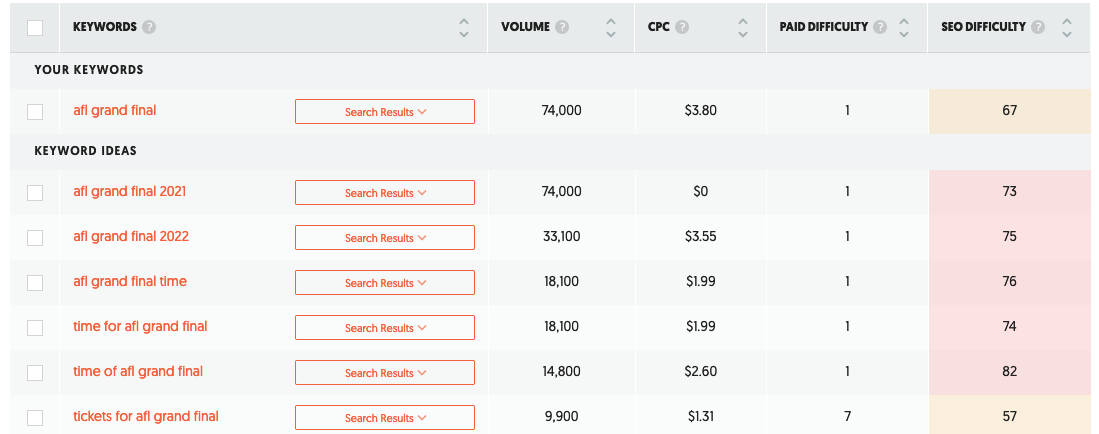Screen dimensions: 1099x434
Task: Check the box for afl grand final 2021
Action: pos(35,192)
